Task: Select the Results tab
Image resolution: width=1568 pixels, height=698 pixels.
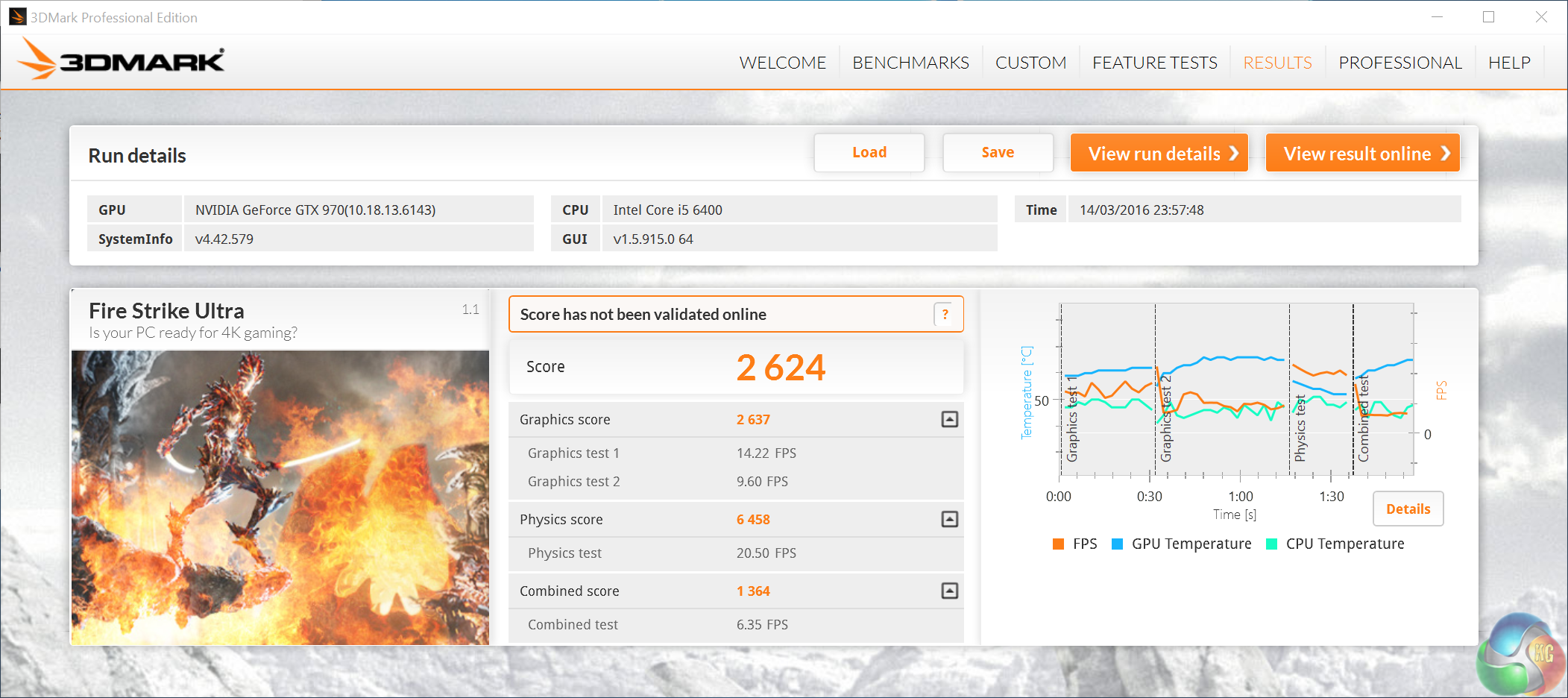Action: [1277, 63]
